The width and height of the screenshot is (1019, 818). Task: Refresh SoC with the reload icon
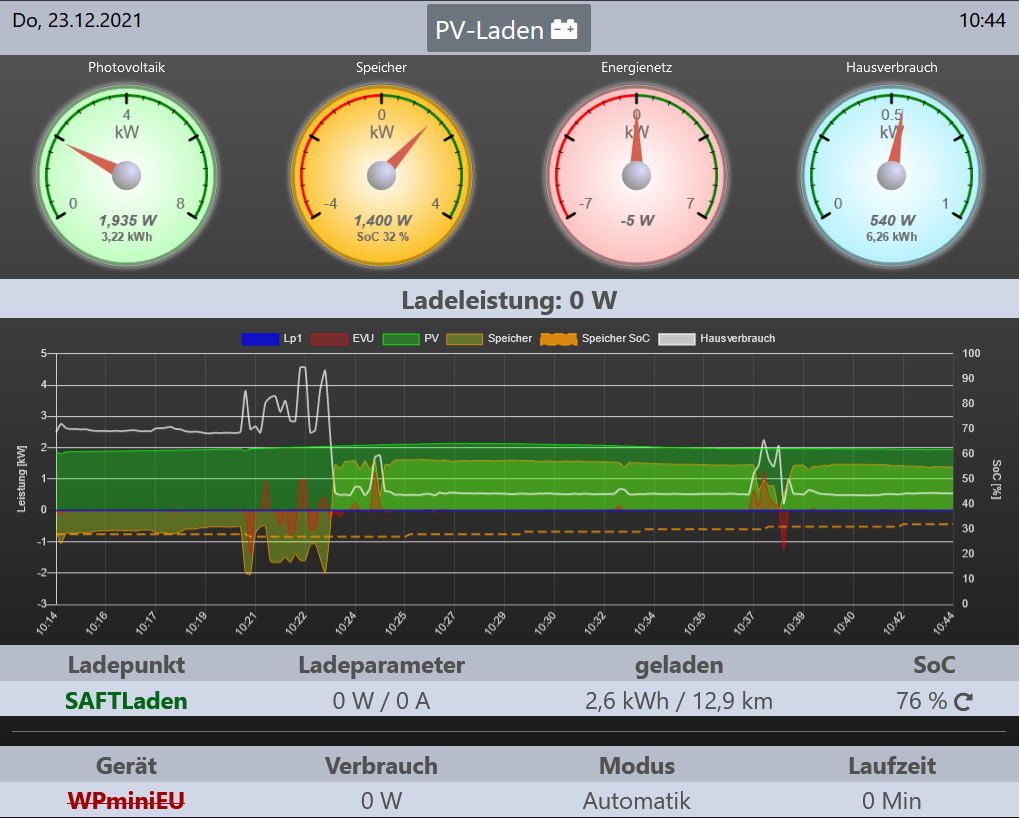pyautogui.click(x=963, y=702)
